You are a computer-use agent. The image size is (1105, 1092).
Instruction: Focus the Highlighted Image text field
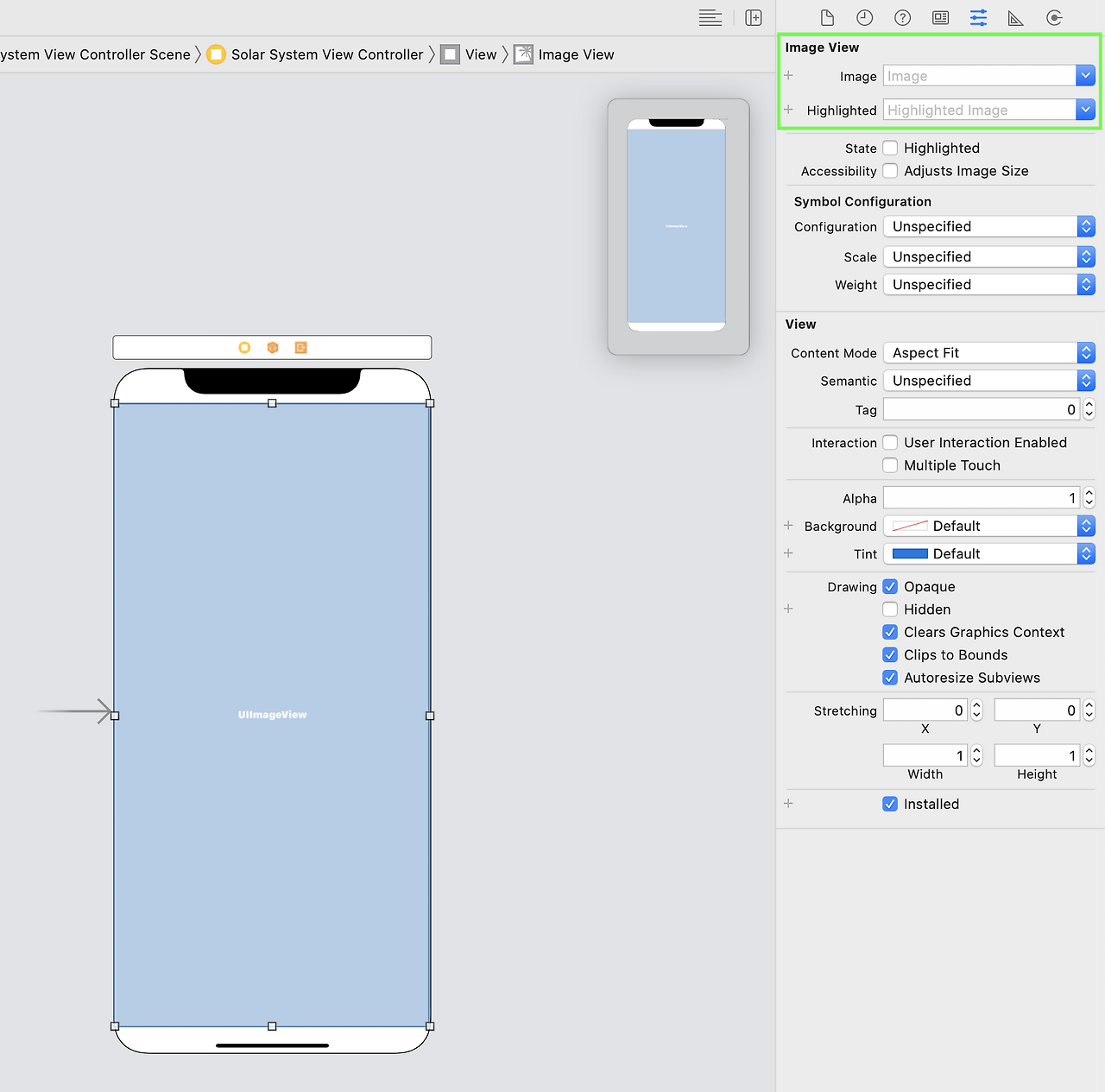(x=980, y=110)
